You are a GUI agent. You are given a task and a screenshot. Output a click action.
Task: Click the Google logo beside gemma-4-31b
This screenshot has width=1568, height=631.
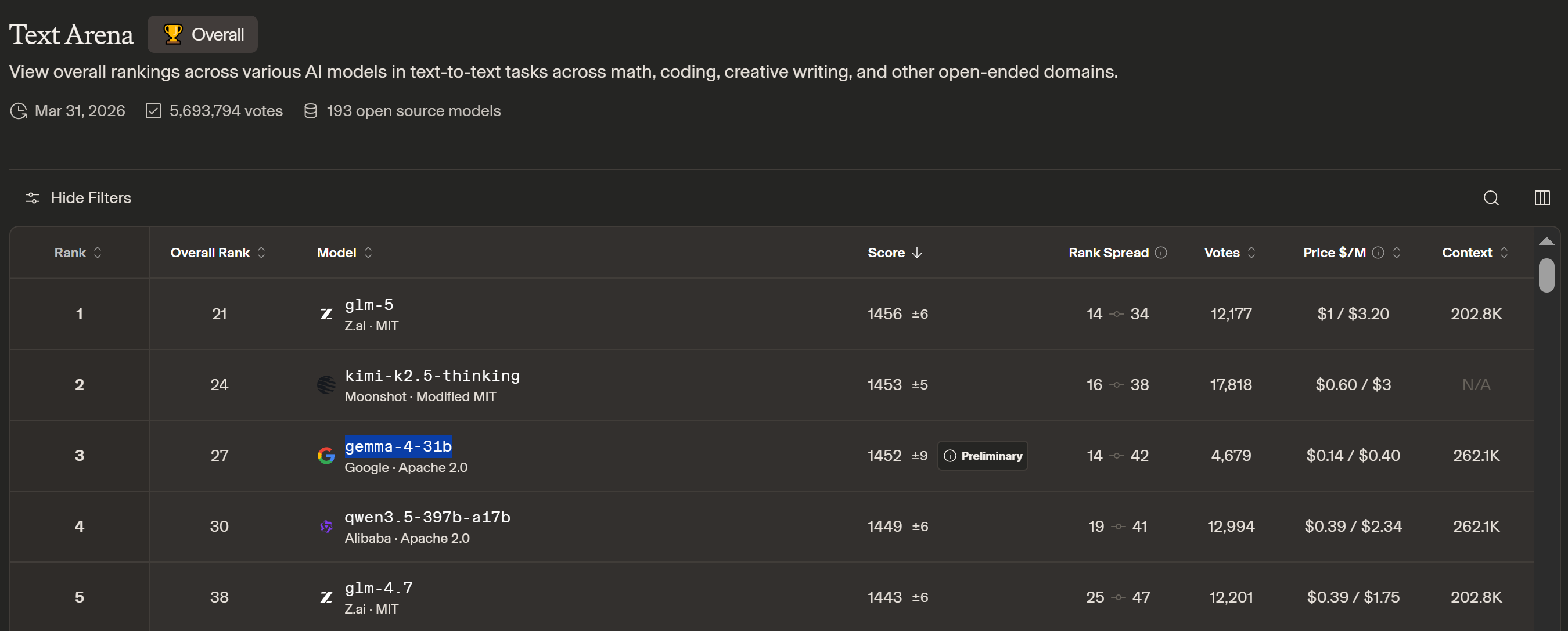(x=326, y=455)
